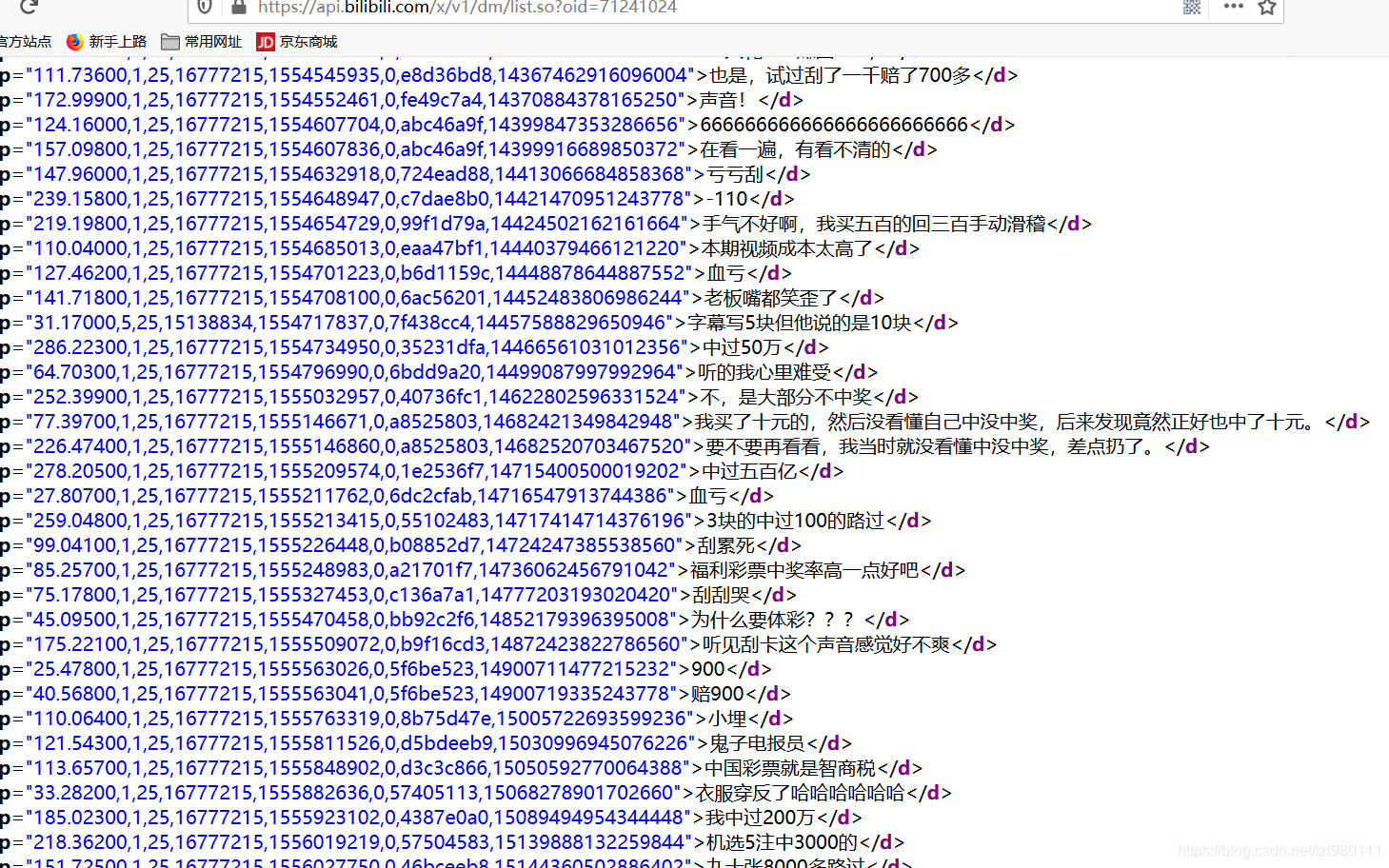Select attribute value starting 239.15800
Image resolution: width=1389 pixels, height=868 pixels.
click(x=359, y=199)
